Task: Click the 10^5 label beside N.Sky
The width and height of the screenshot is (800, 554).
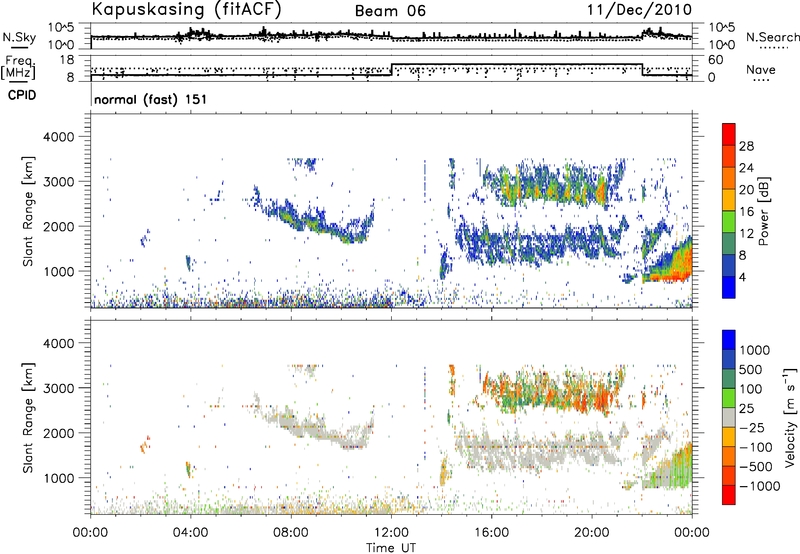Action: 61,28
